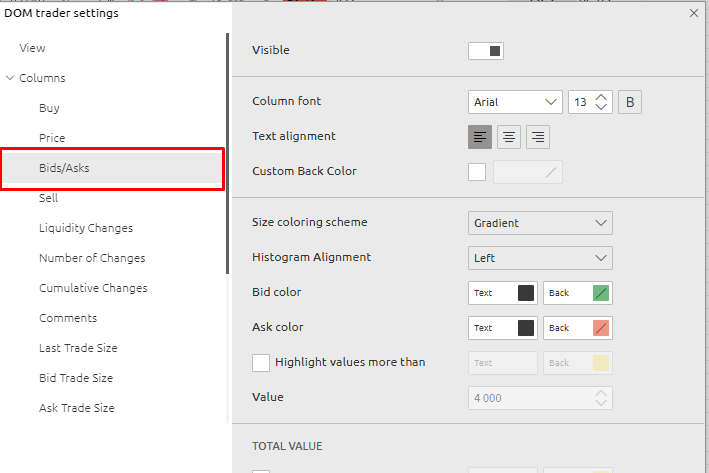The height and width of the screenshot is (473, 709).
Task: Open the Arial column font dropdown
Action: 515,102
